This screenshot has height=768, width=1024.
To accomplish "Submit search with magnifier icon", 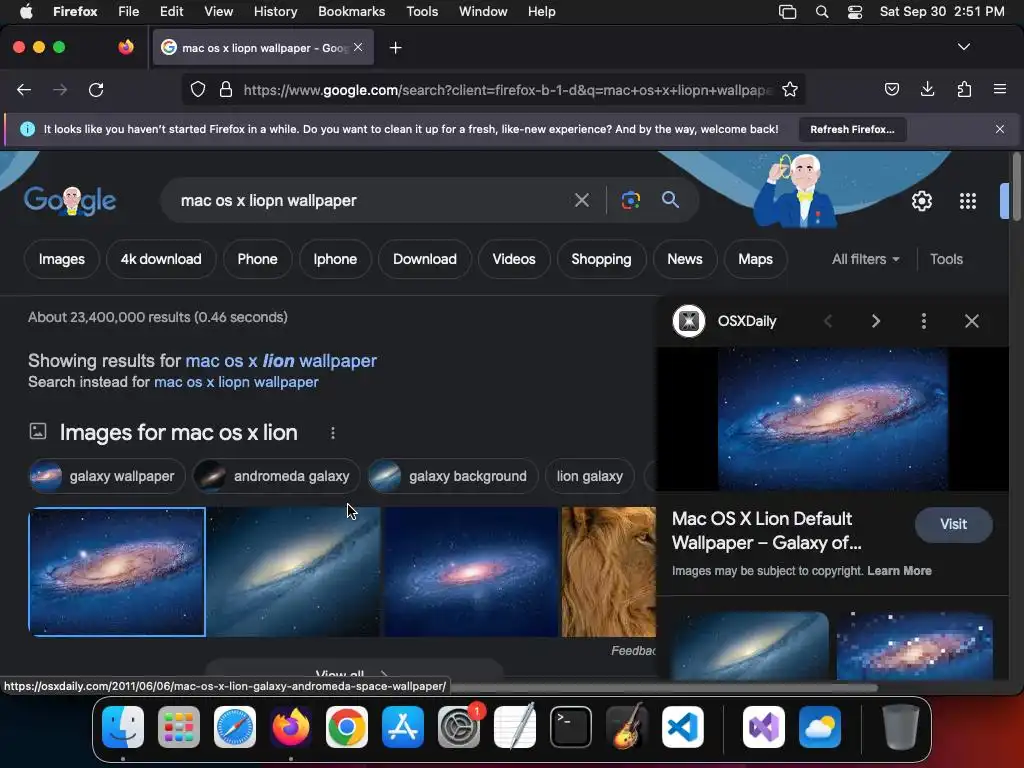I will point(670,200).
